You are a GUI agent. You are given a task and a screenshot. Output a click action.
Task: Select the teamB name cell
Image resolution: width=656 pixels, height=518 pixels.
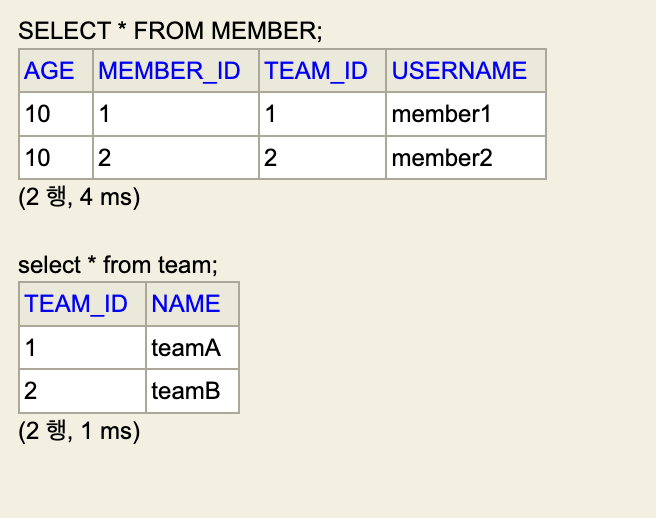[x=186, y=391]
